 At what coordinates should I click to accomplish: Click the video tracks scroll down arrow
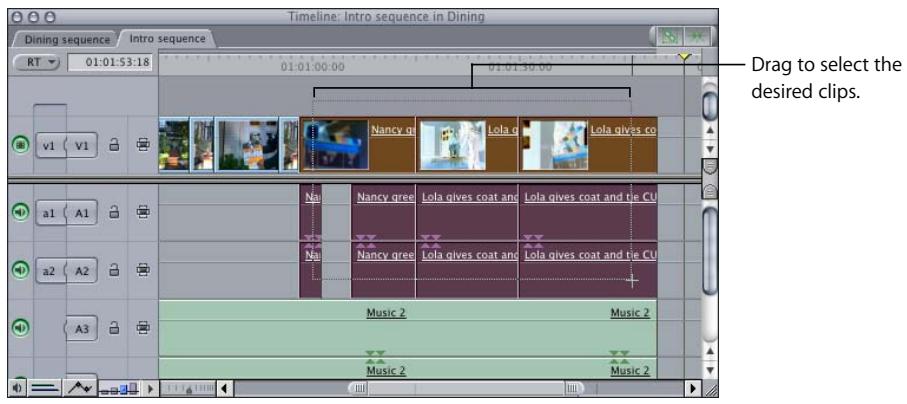tap(710, 149)
